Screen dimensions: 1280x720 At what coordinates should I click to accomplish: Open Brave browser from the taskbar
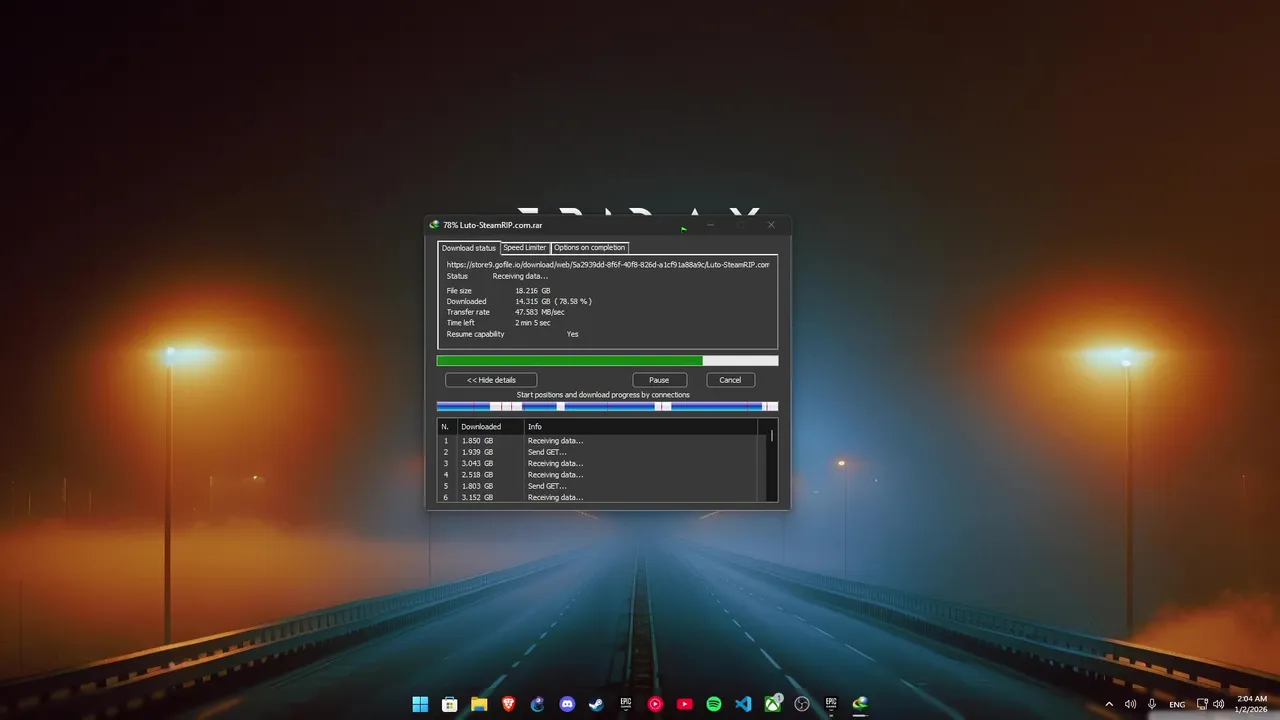click(508, 704)
